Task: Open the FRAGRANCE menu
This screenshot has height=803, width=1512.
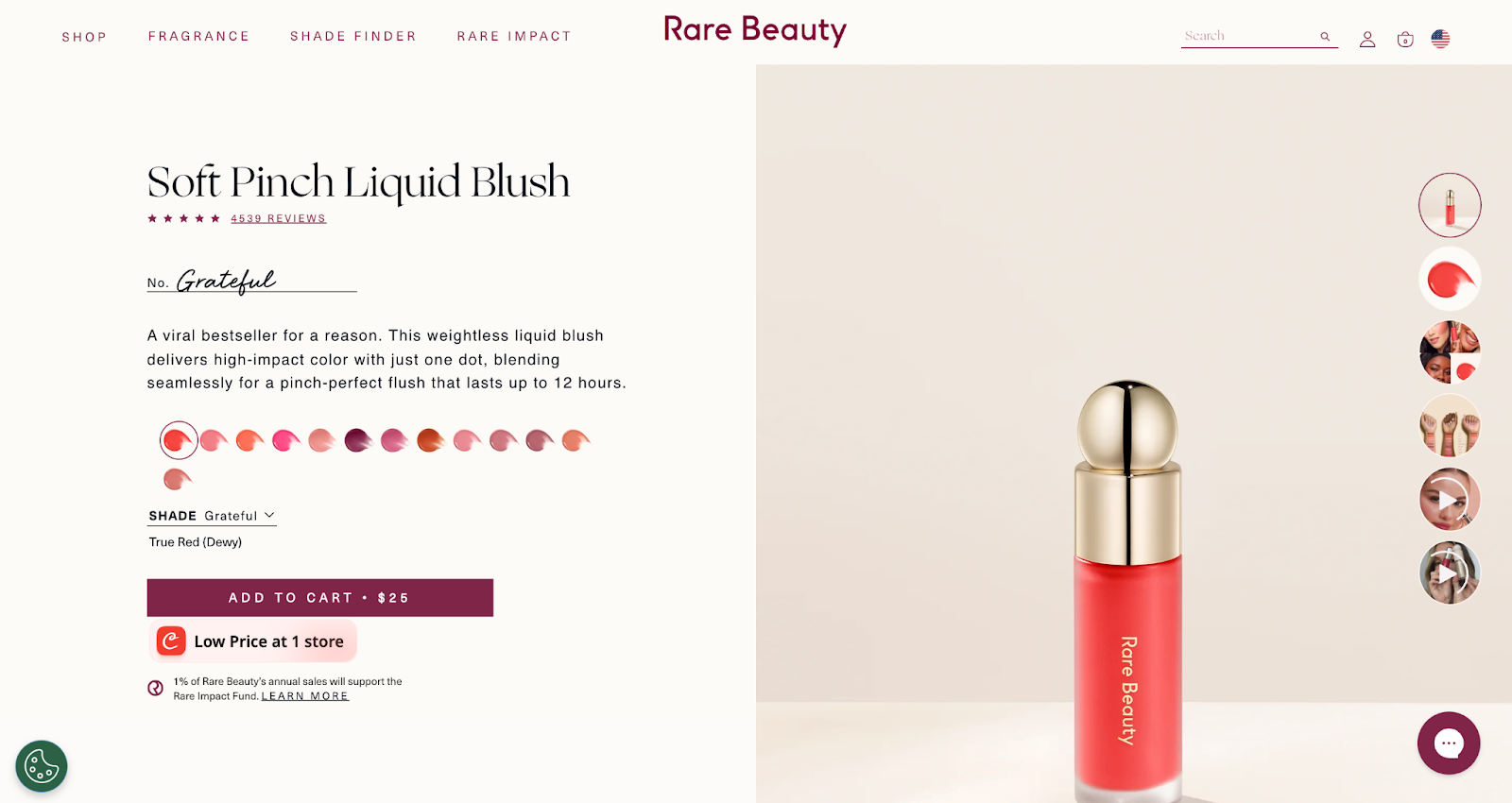Action: click(x=198, y=36)
